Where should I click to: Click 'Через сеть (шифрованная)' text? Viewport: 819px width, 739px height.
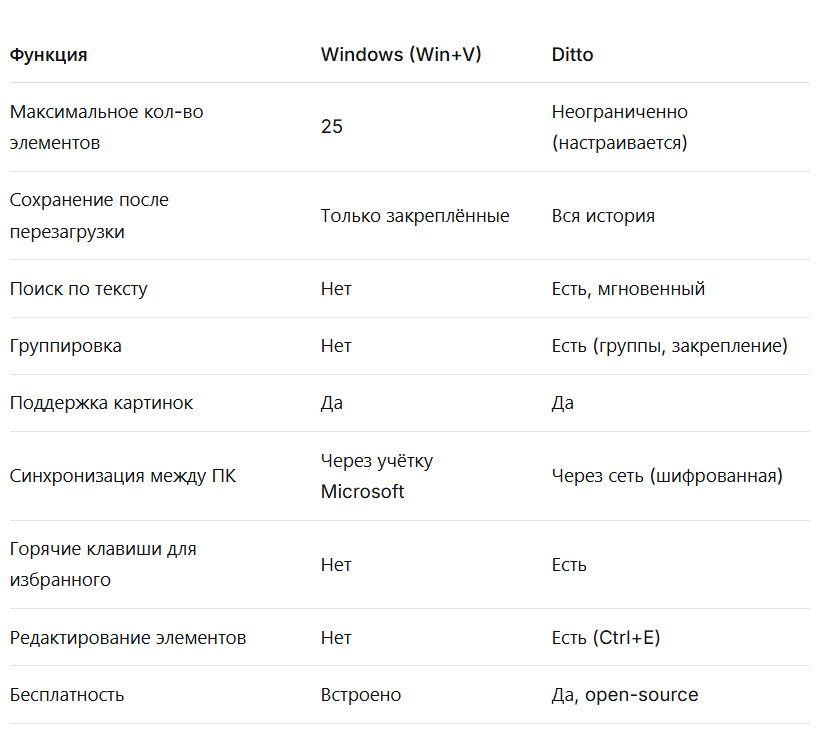click(x=666, y=476)
